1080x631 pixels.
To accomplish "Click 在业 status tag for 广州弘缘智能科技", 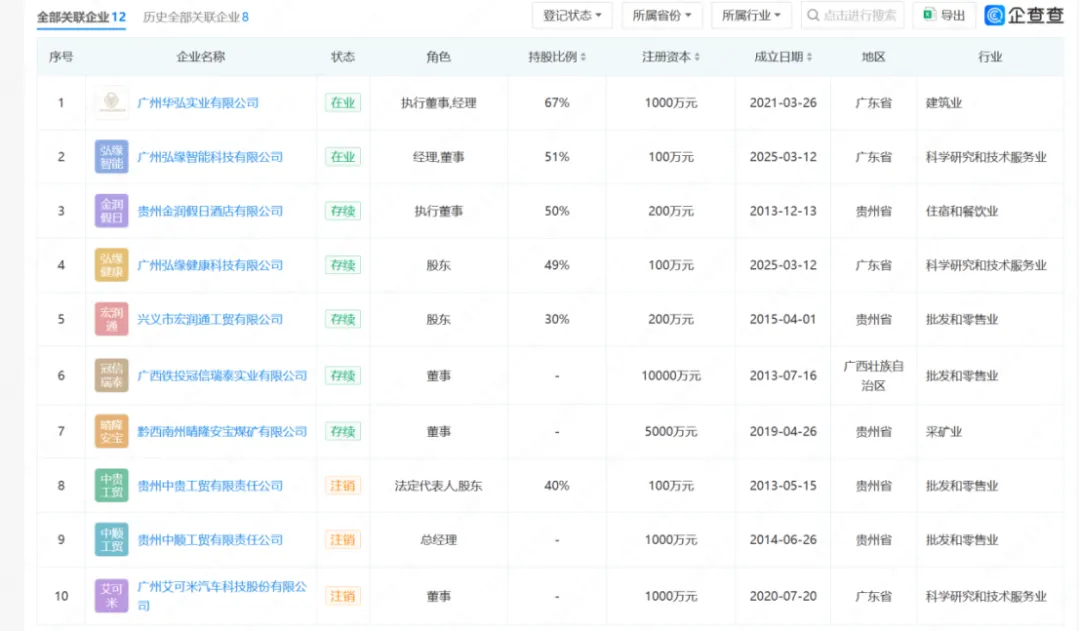I will tap(343, 157).
